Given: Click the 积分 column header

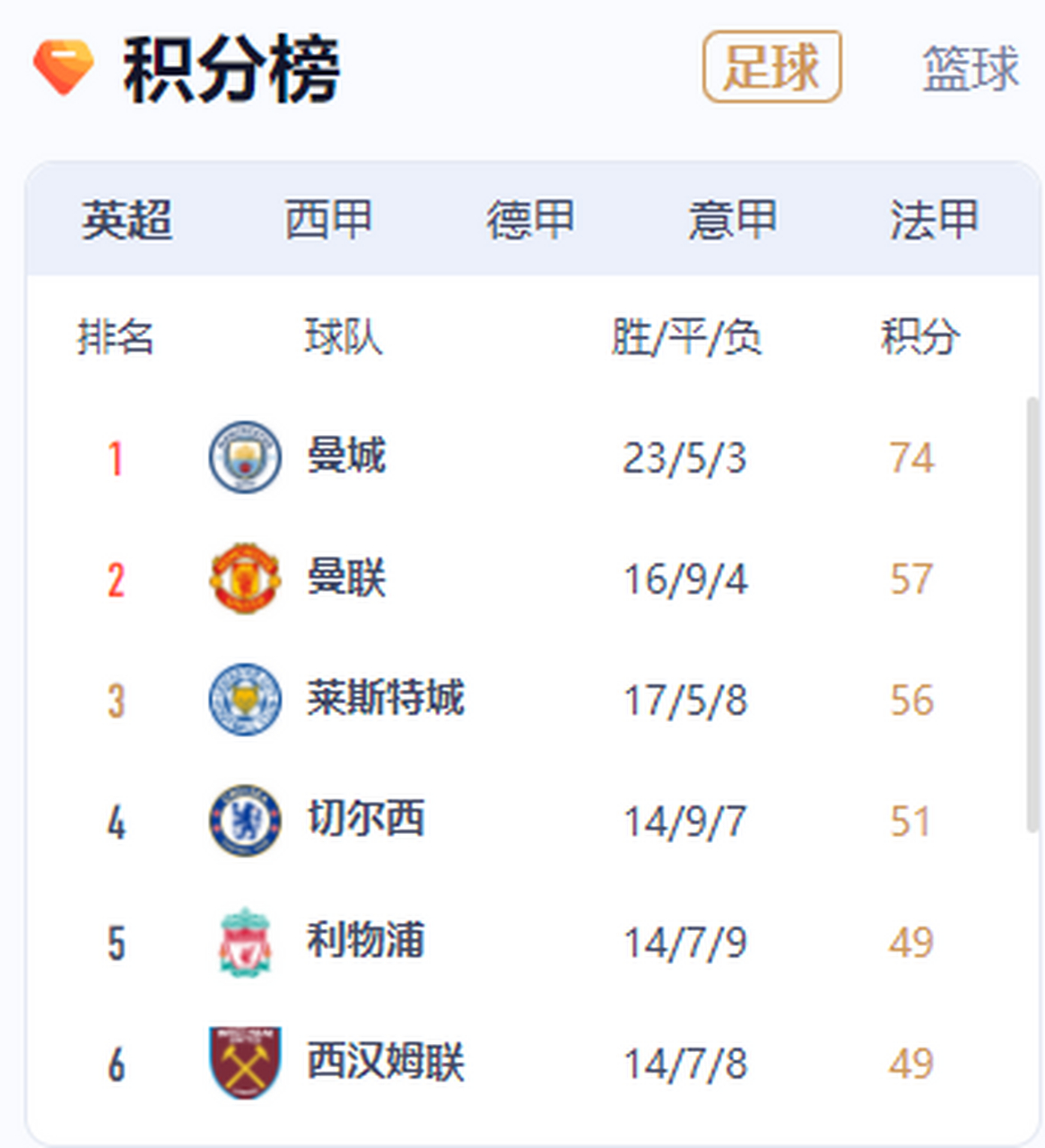Looking at the screenshot, I should click(x=920, y=337).
